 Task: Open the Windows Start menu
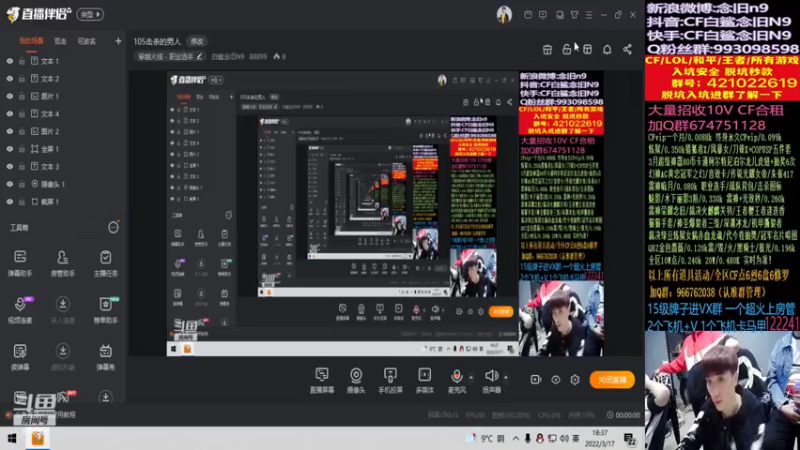pos(12,438)
